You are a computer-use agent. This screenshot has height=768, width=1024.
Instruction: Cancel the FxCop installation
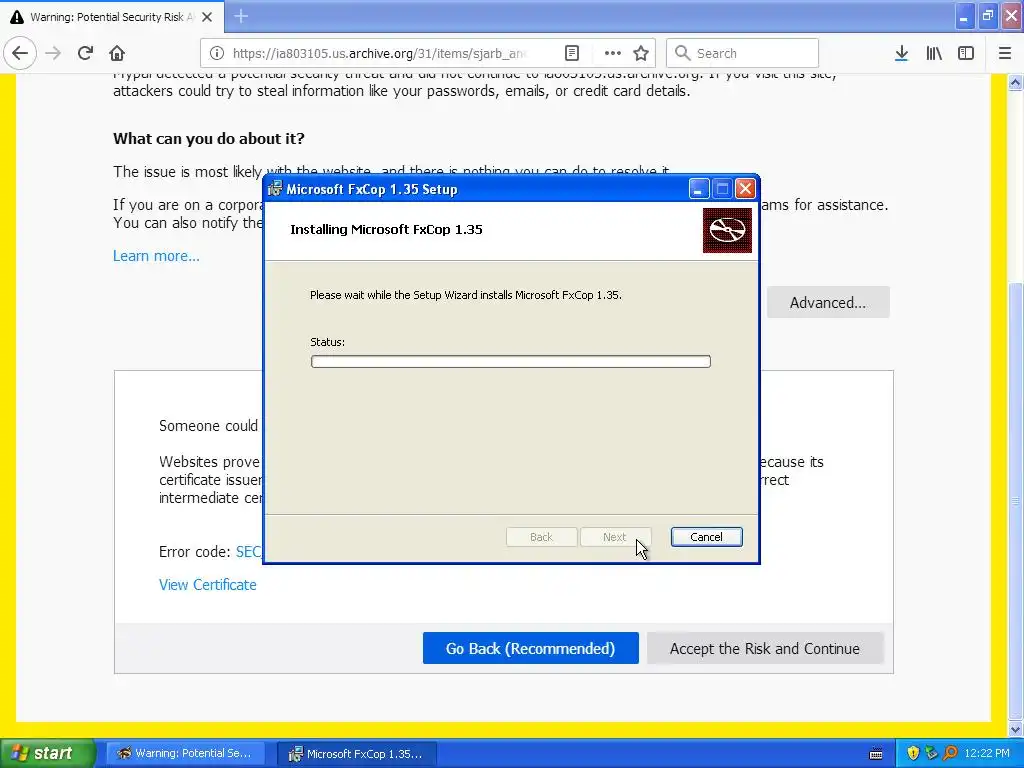[706, 537]
